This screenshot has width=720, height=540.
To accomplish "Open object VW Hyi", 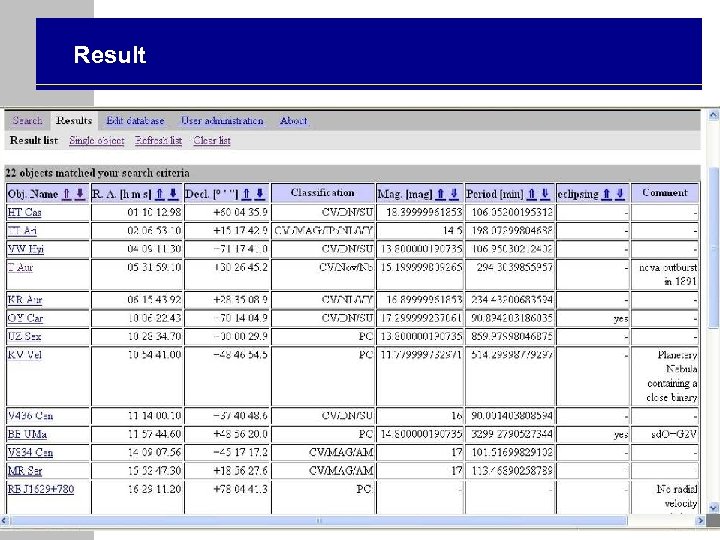I will tap(26, 249).
